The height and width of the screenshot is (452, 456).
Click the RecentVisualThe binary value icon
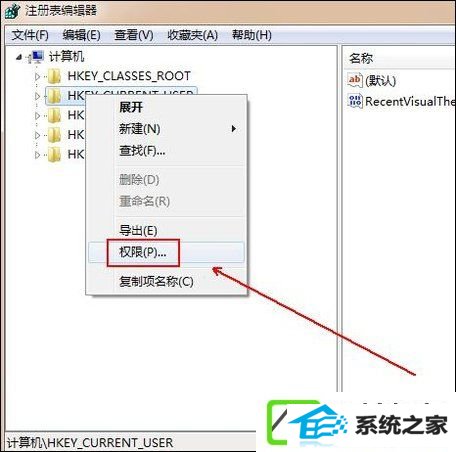coord(355,101)
